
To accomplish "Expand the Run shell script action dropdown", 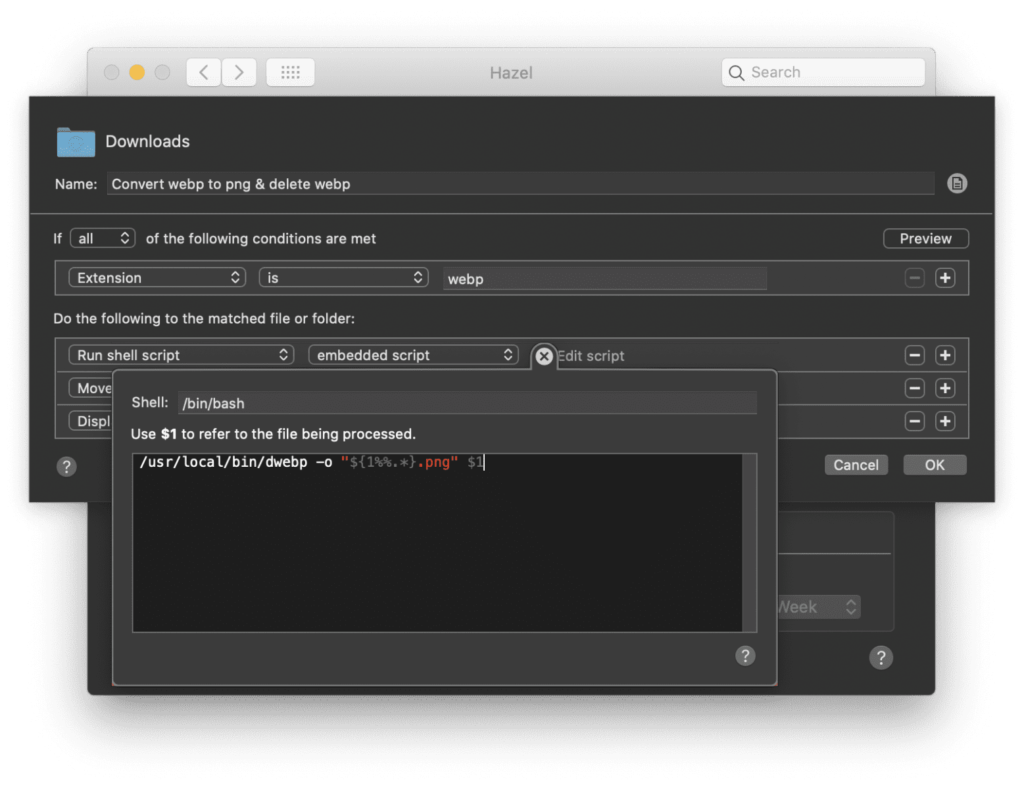I will pyautogui.click(x=181, y=355).
